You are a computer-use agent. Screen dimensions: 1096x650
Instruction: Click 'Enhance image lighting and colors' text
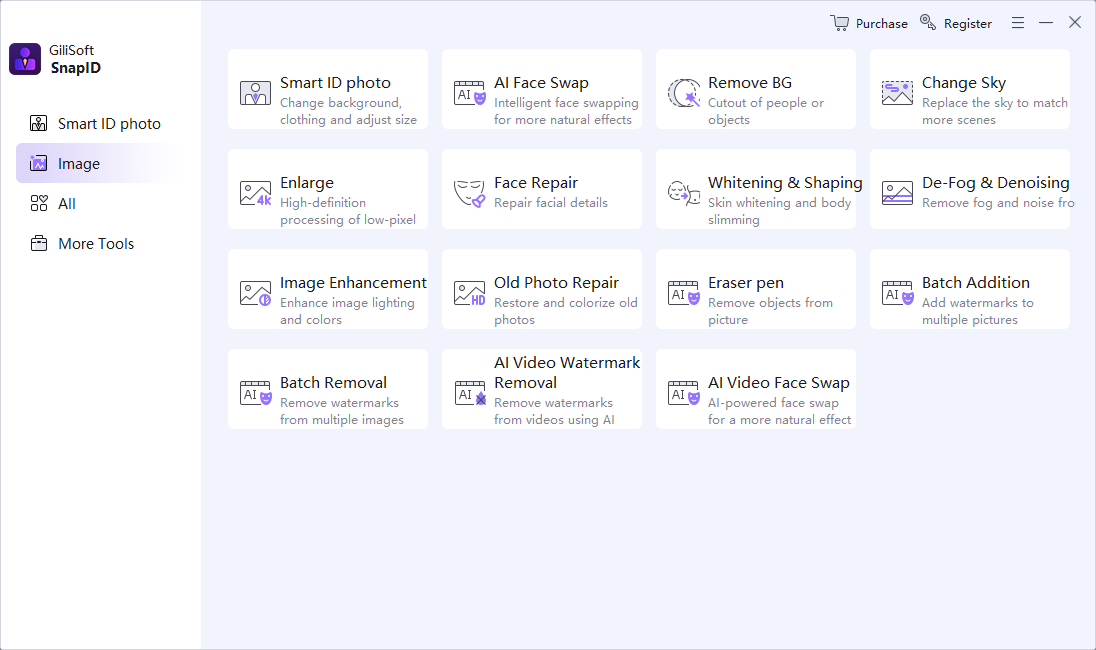click(x=347, y=311)
